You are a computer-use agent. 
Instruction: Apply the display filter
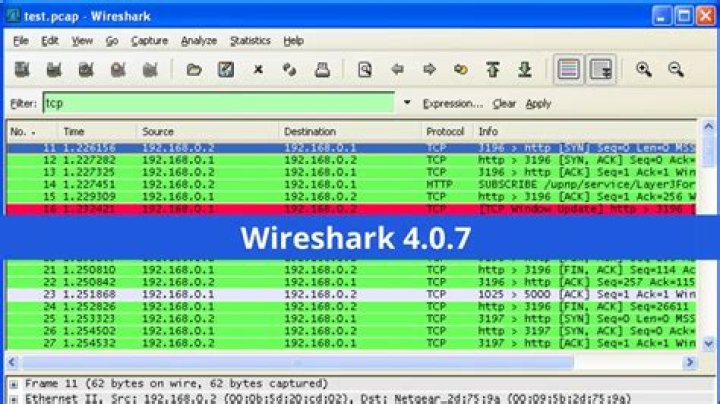tap(538, 104)
